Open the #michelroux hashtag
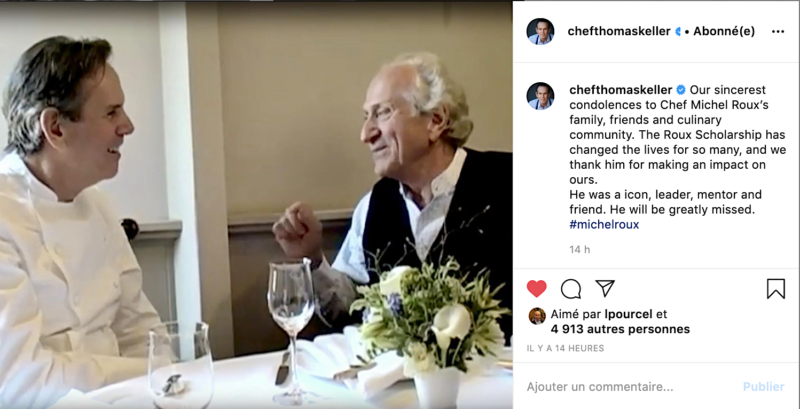 point(604,224)
